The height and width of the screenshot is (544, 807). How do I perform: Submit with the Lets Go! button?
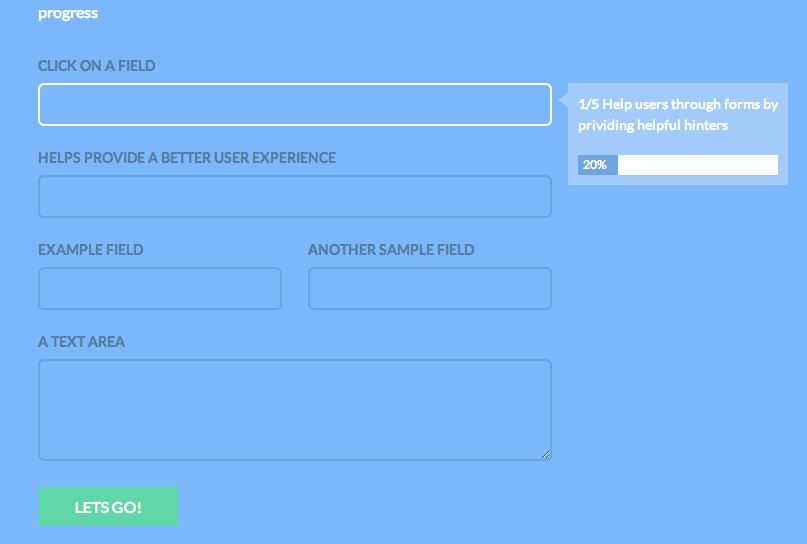click(108, 507)
